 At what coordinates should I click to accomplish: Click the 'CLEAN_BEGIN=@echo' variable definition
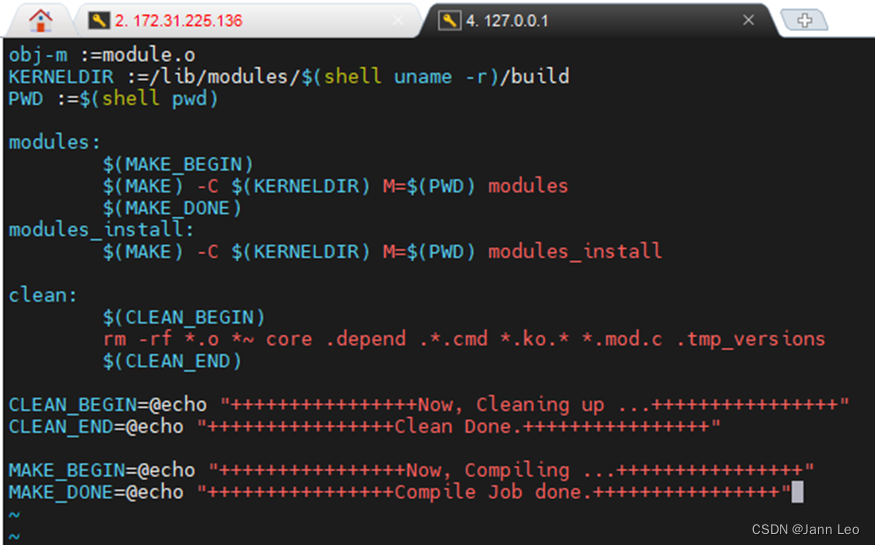click(x=108, y=404)
